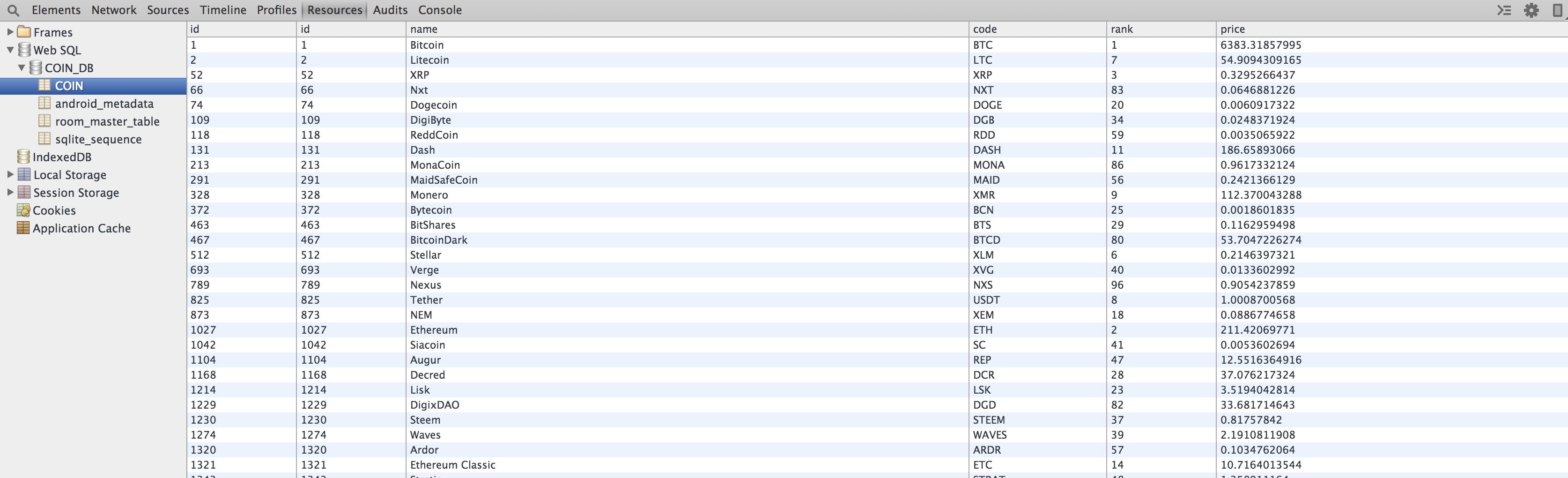This screenshot has height=478, width=1568.
Task: Click the Cookies icon in sidebar
Action: point(24,211)
